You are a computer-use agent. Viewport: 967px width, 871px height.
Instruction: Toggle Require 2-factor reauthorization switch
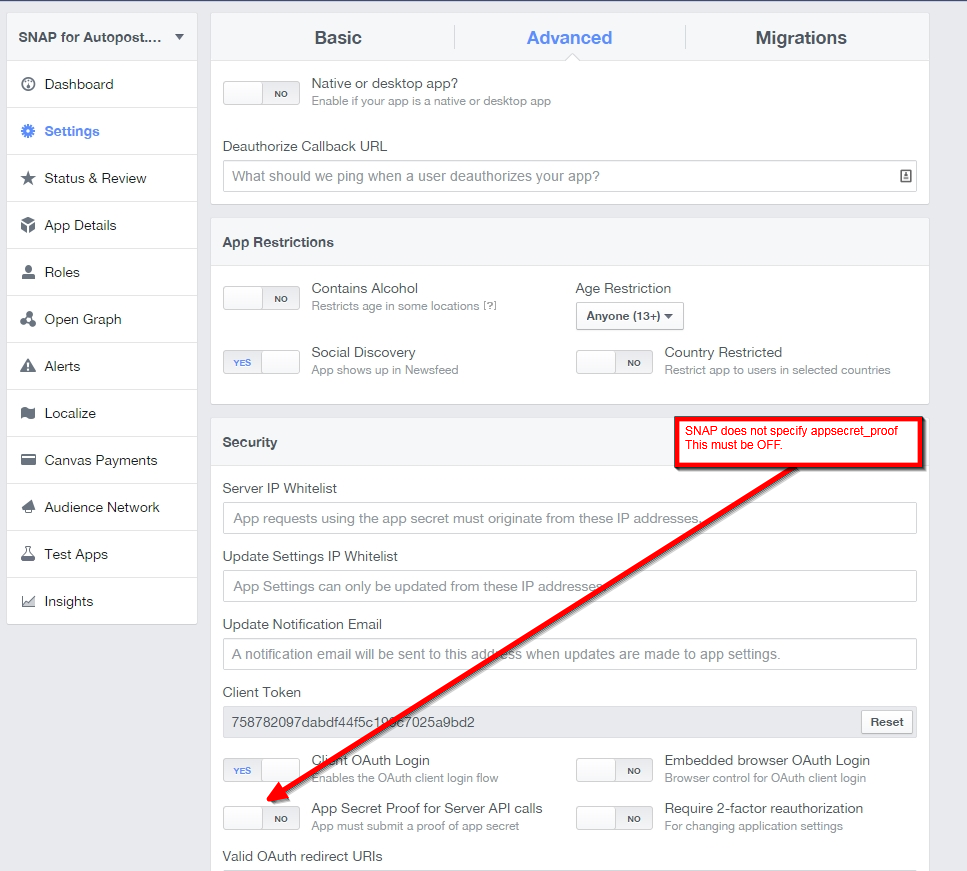tap(614, 818)
